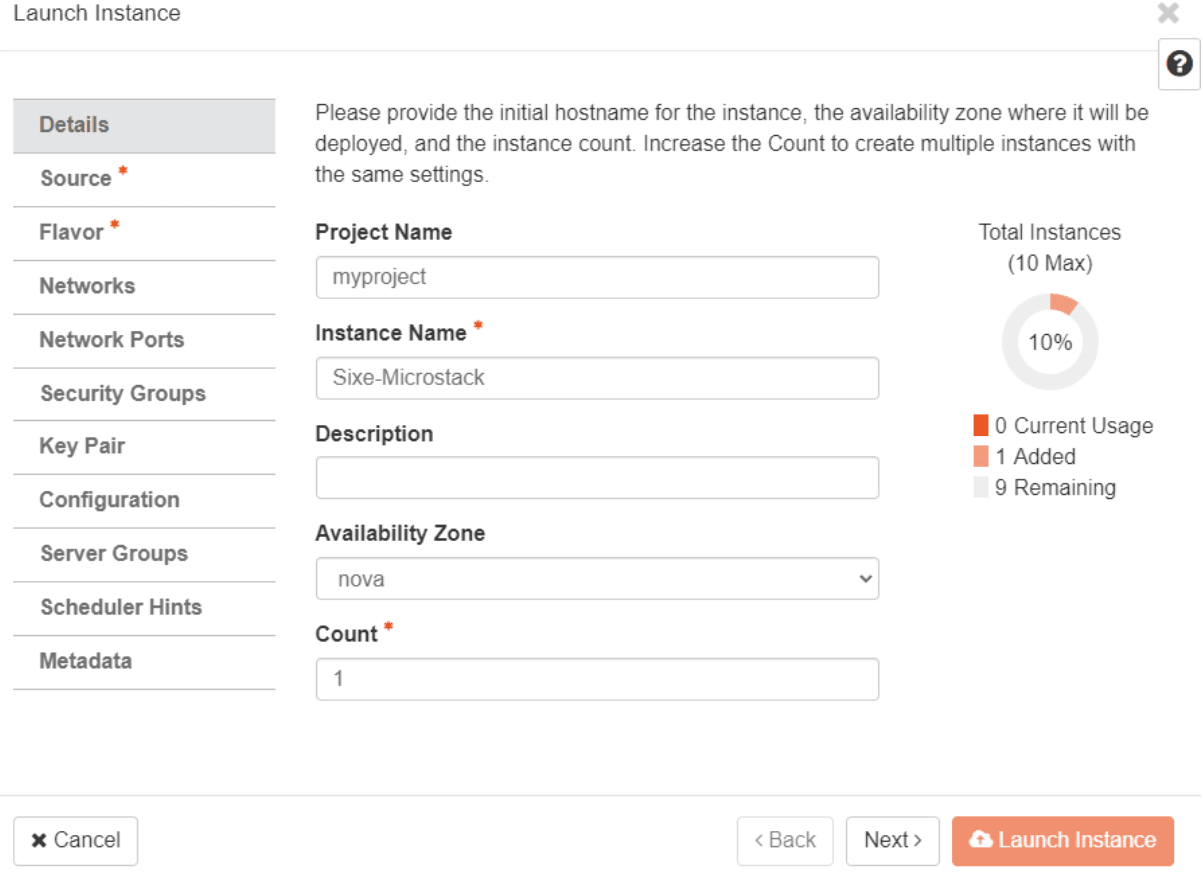The width and height of the screenshot is (1203, 874).
Task: Click the Launch Instance button
Action: (x=1062, y=841)
